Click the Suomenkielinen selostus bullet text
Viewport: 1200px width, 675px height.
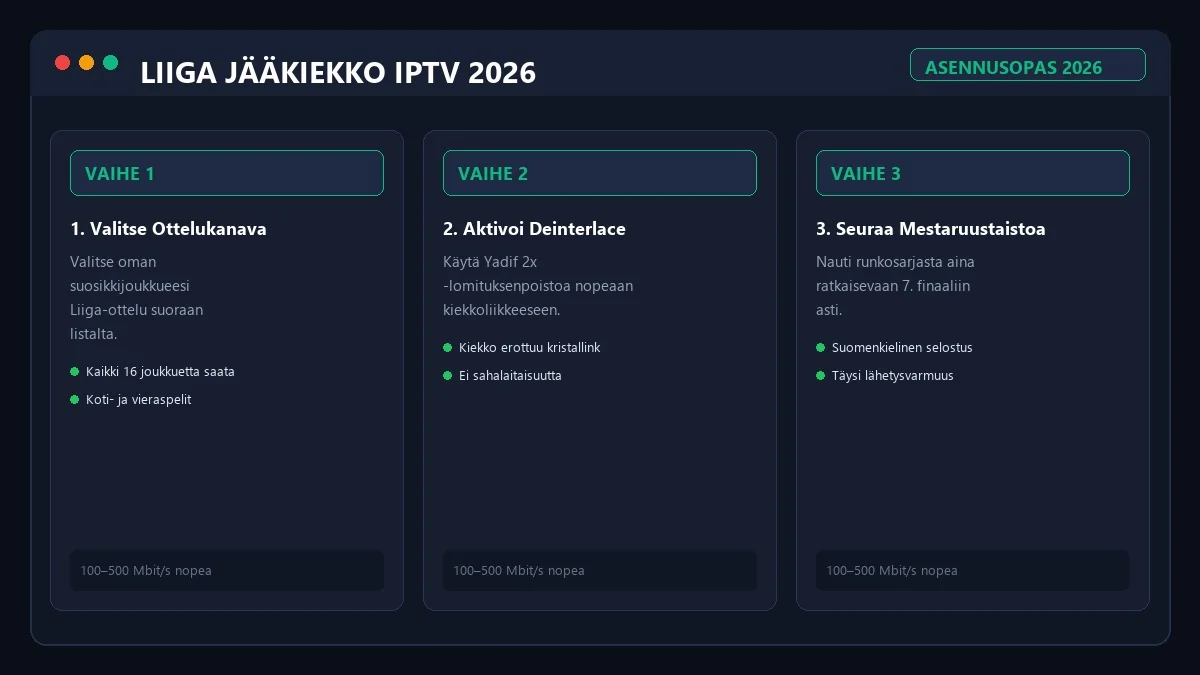(902, 348)
